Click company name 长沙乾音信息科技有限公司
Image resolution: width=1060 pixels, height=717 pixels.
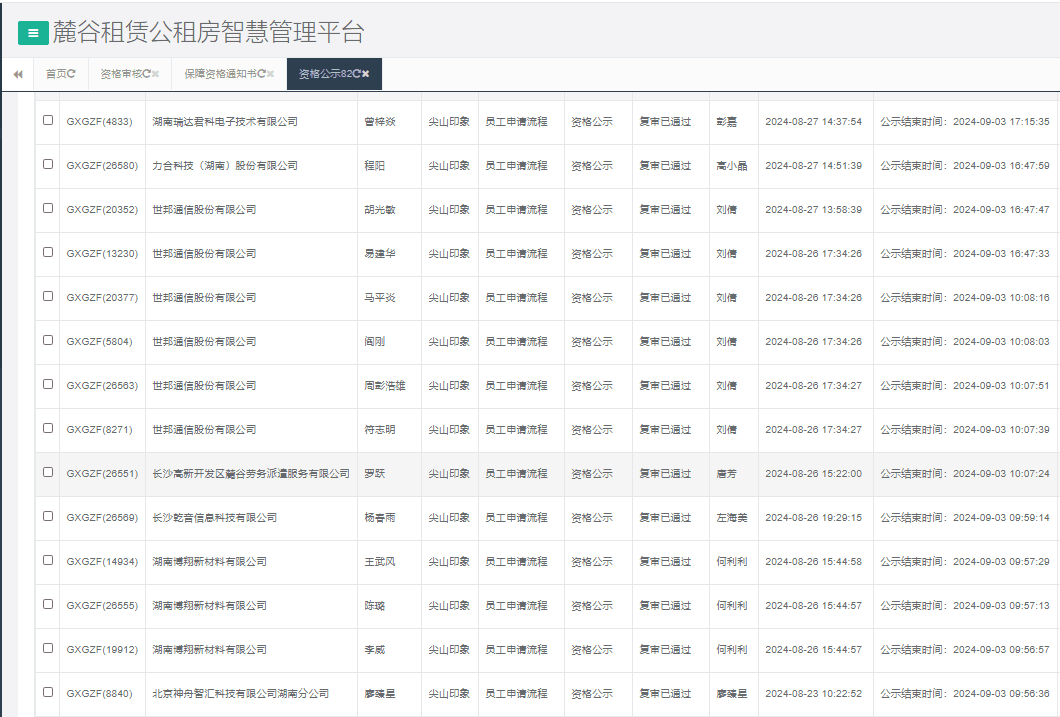(x=214, y=518)
